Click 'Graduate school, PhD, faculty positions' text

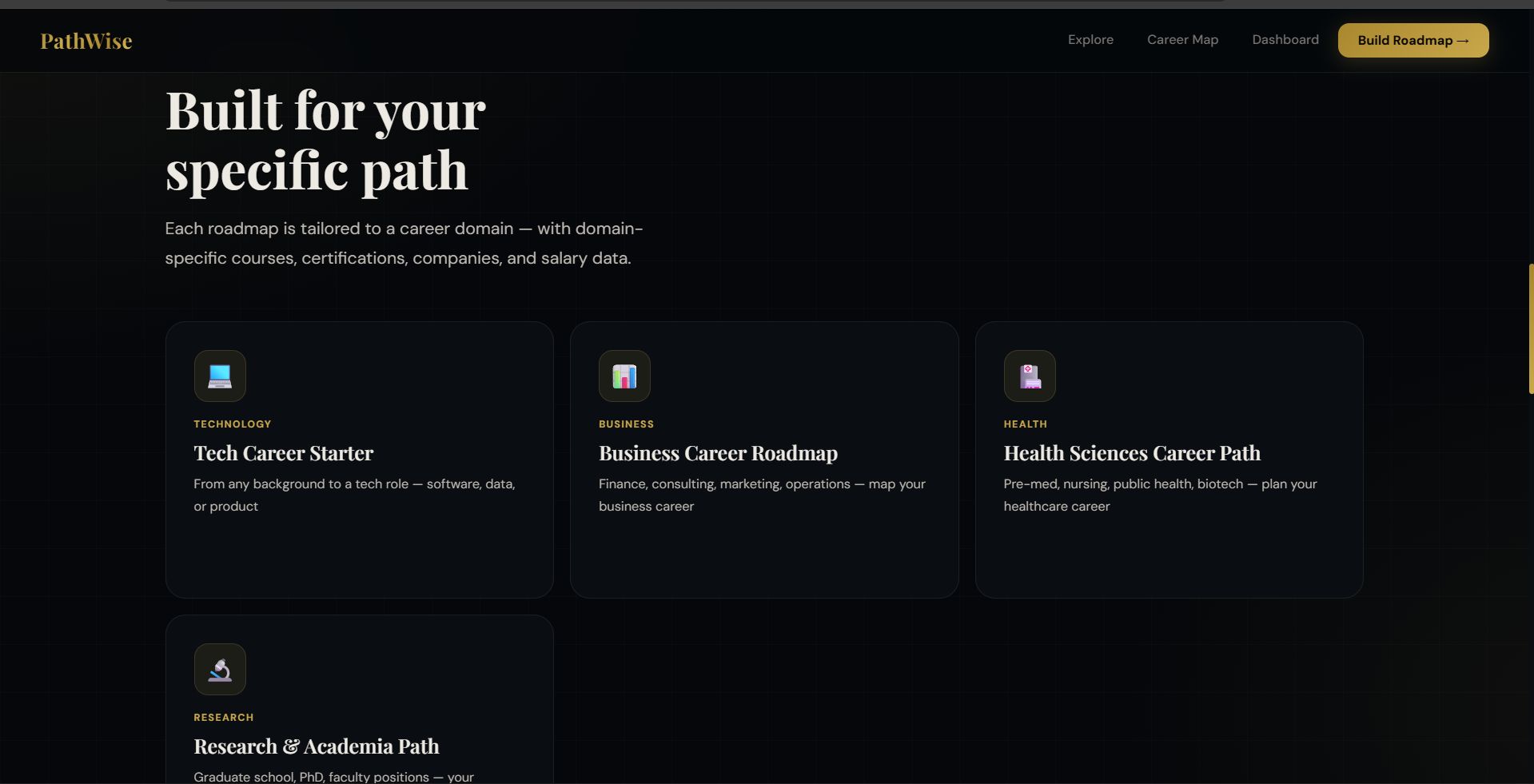tap(333, 776)
